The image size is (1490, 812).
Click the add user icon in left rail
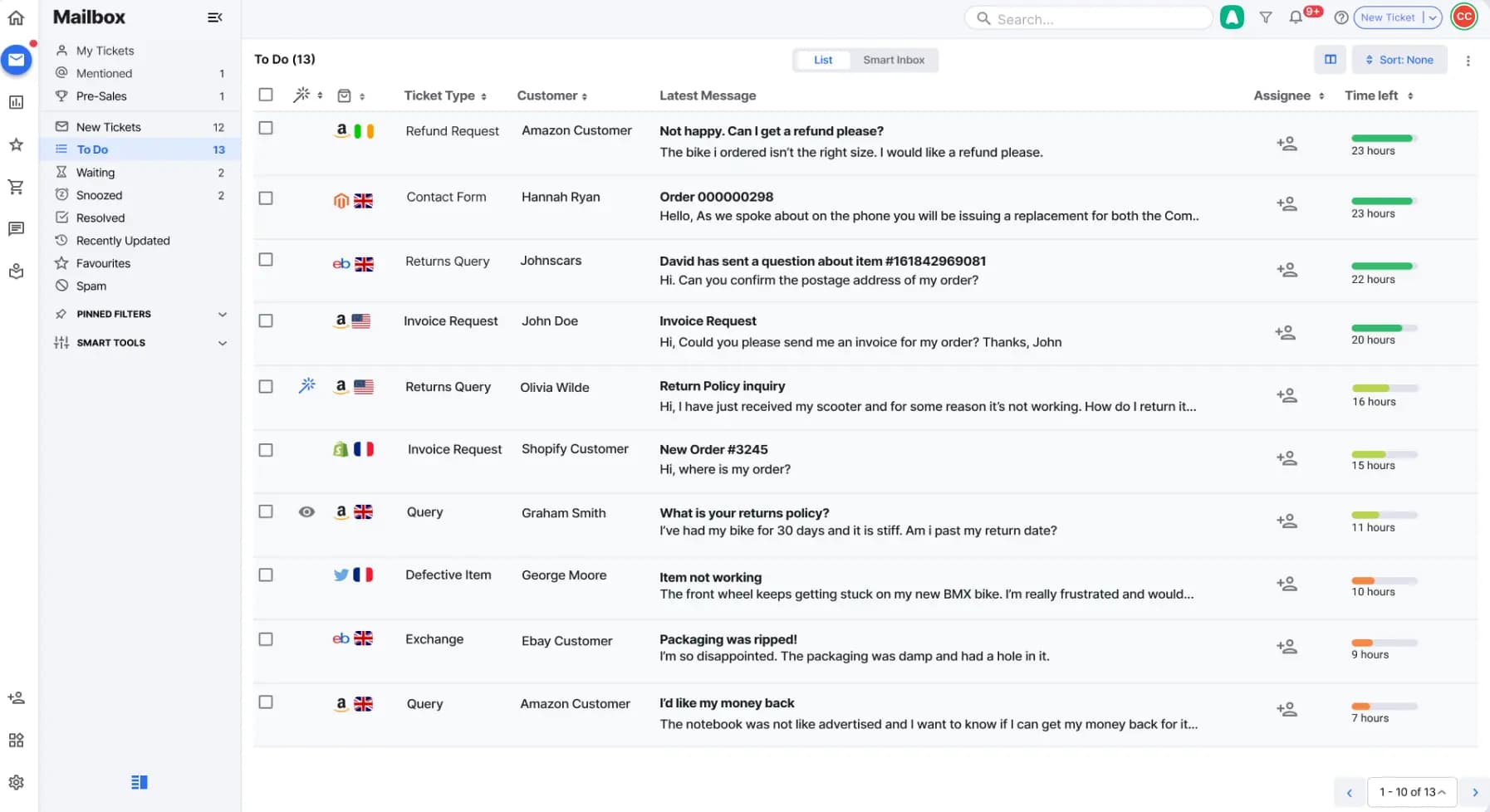point(16,697)
